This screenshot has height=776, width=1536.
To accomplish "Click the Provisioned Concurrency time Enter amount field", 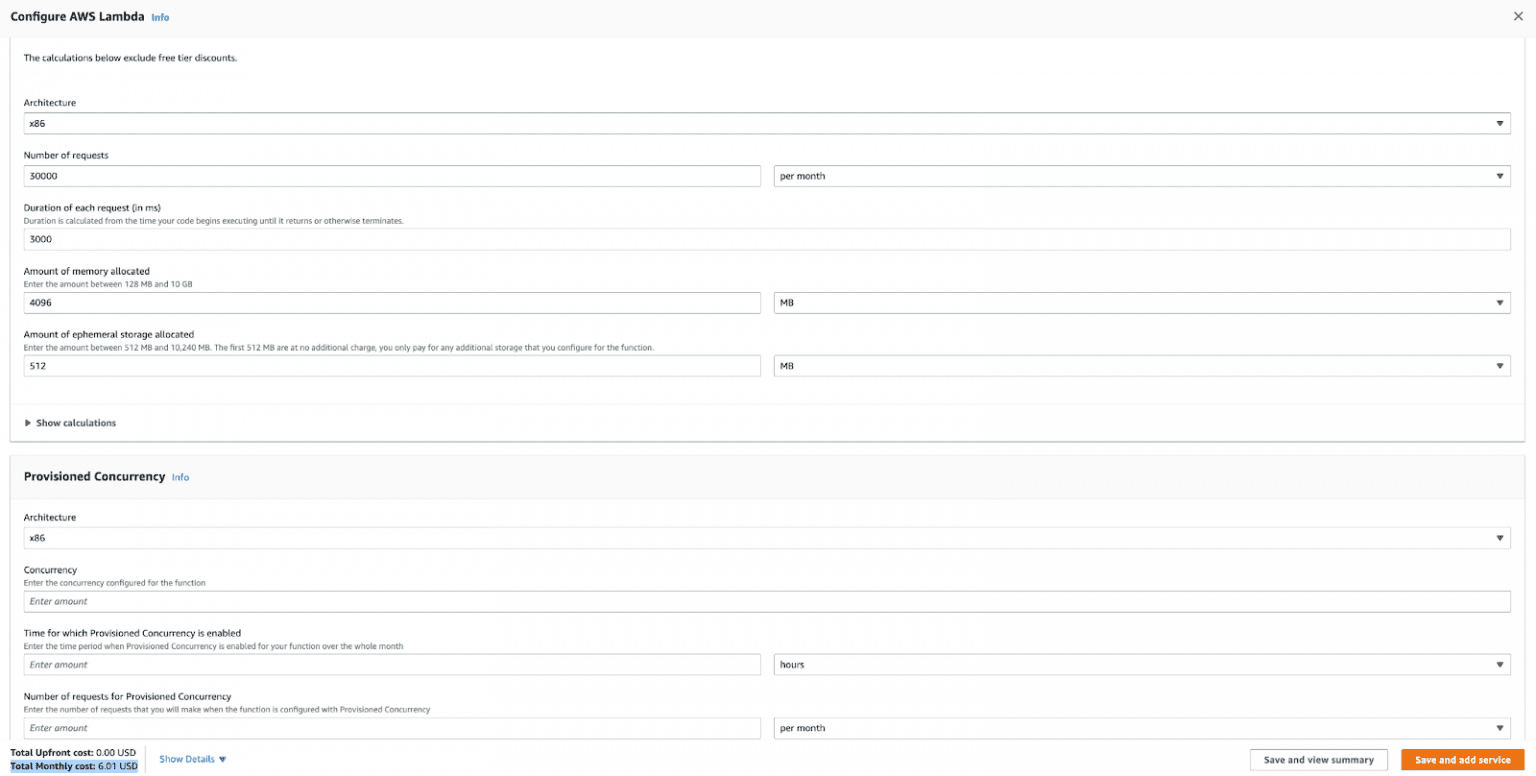I will point(392,664).
